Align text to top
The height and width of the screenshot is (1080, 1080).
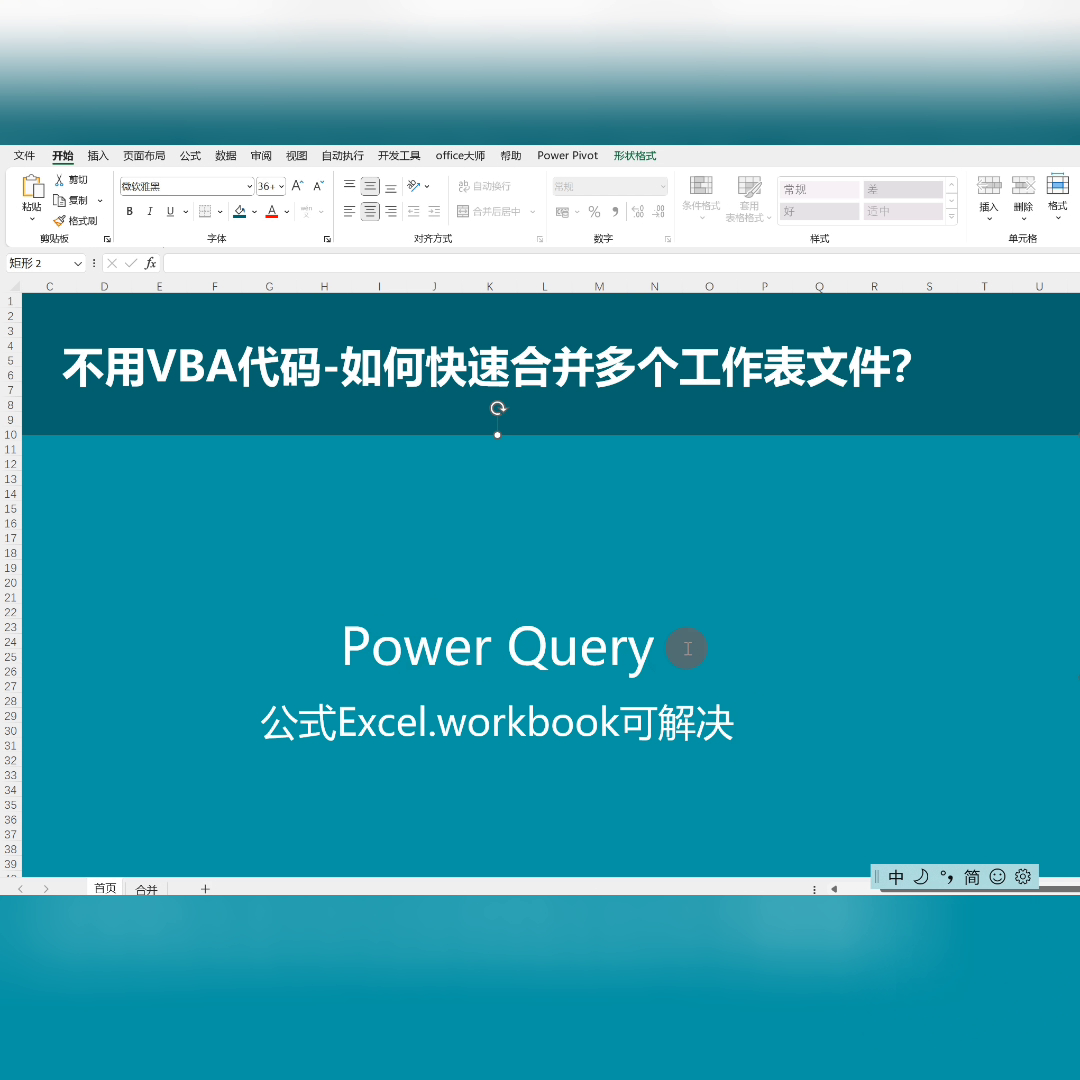click(x=349, y=186)
